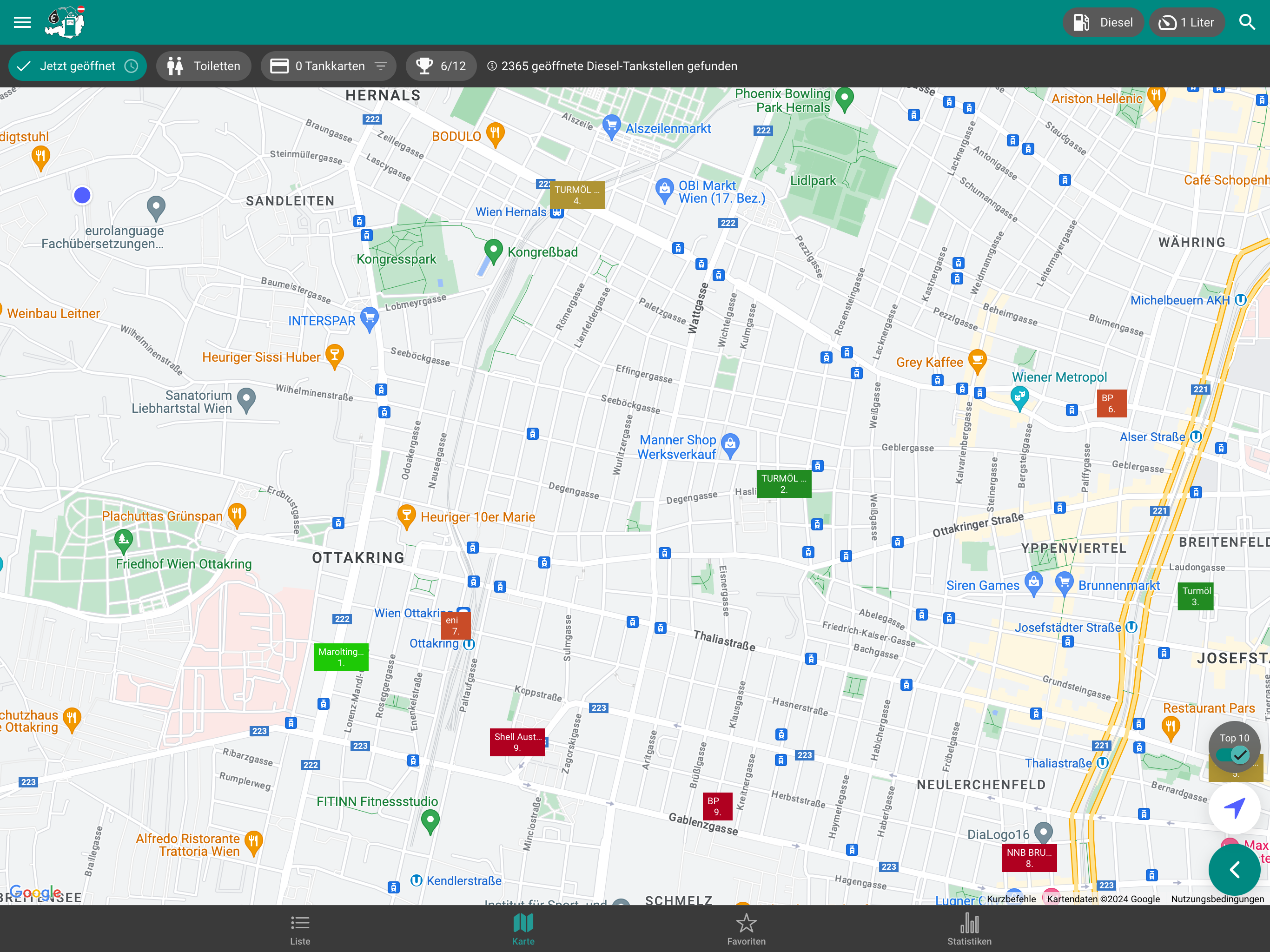Open the 6/12 trophy ranking chip
This screenshot has width=1270, height=952.
(x=441, y=66)
